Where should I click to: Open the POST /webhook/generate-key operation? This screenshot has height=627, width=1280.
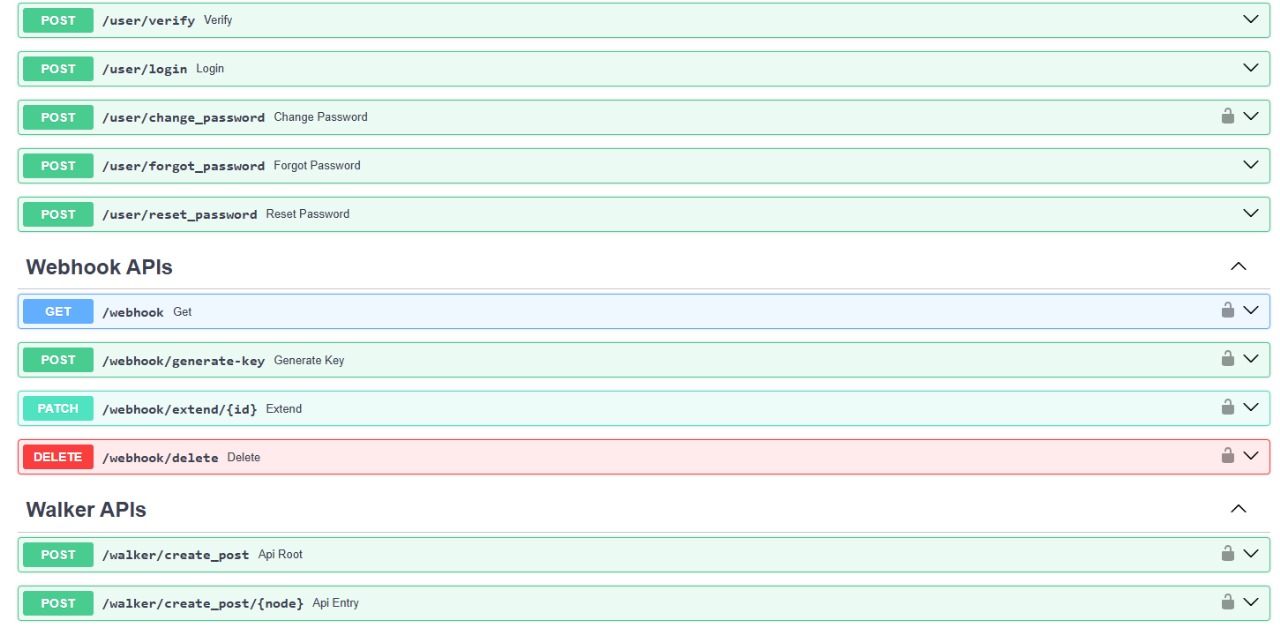(1251, 359)
